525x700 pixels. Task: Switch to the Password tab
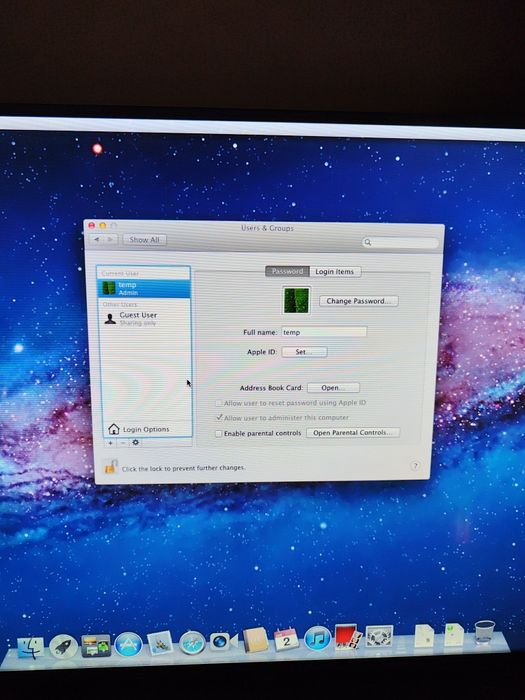pos(287,271)
